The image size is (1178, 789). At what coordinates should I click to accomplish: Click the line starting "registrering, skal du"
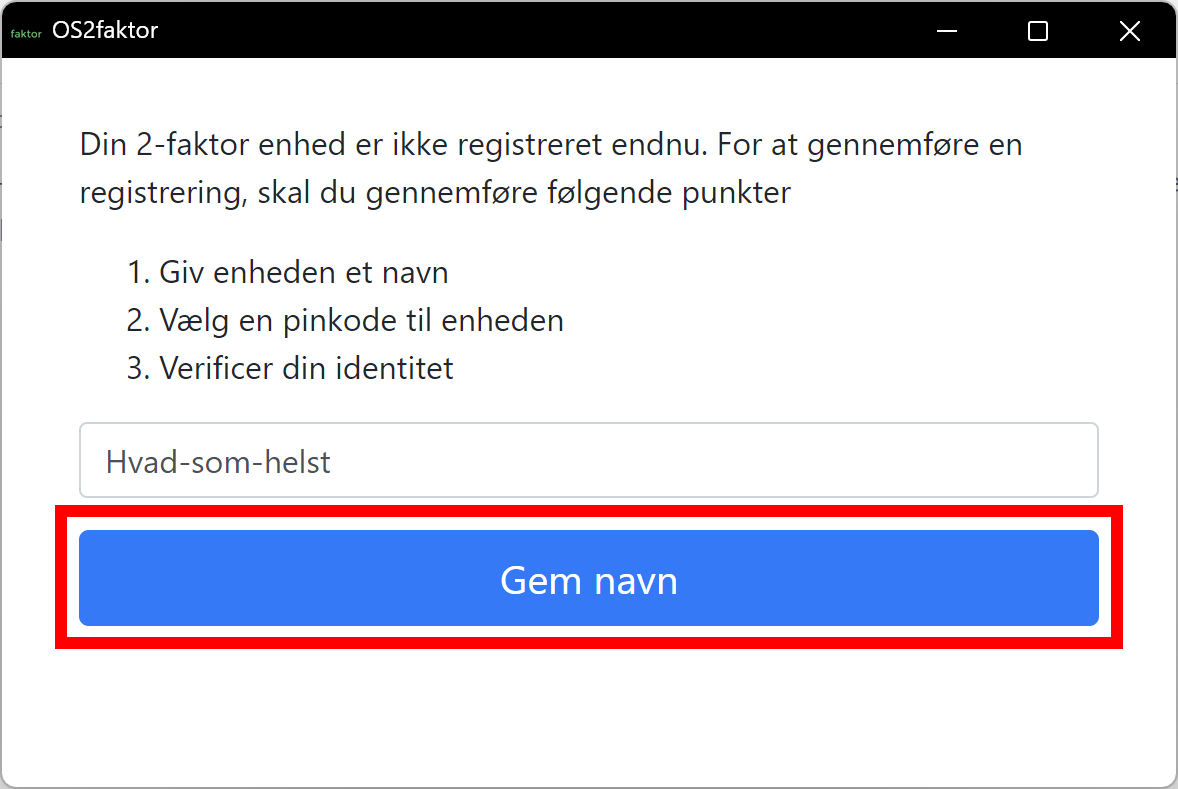pyautogui.click(x=435, y=192)
